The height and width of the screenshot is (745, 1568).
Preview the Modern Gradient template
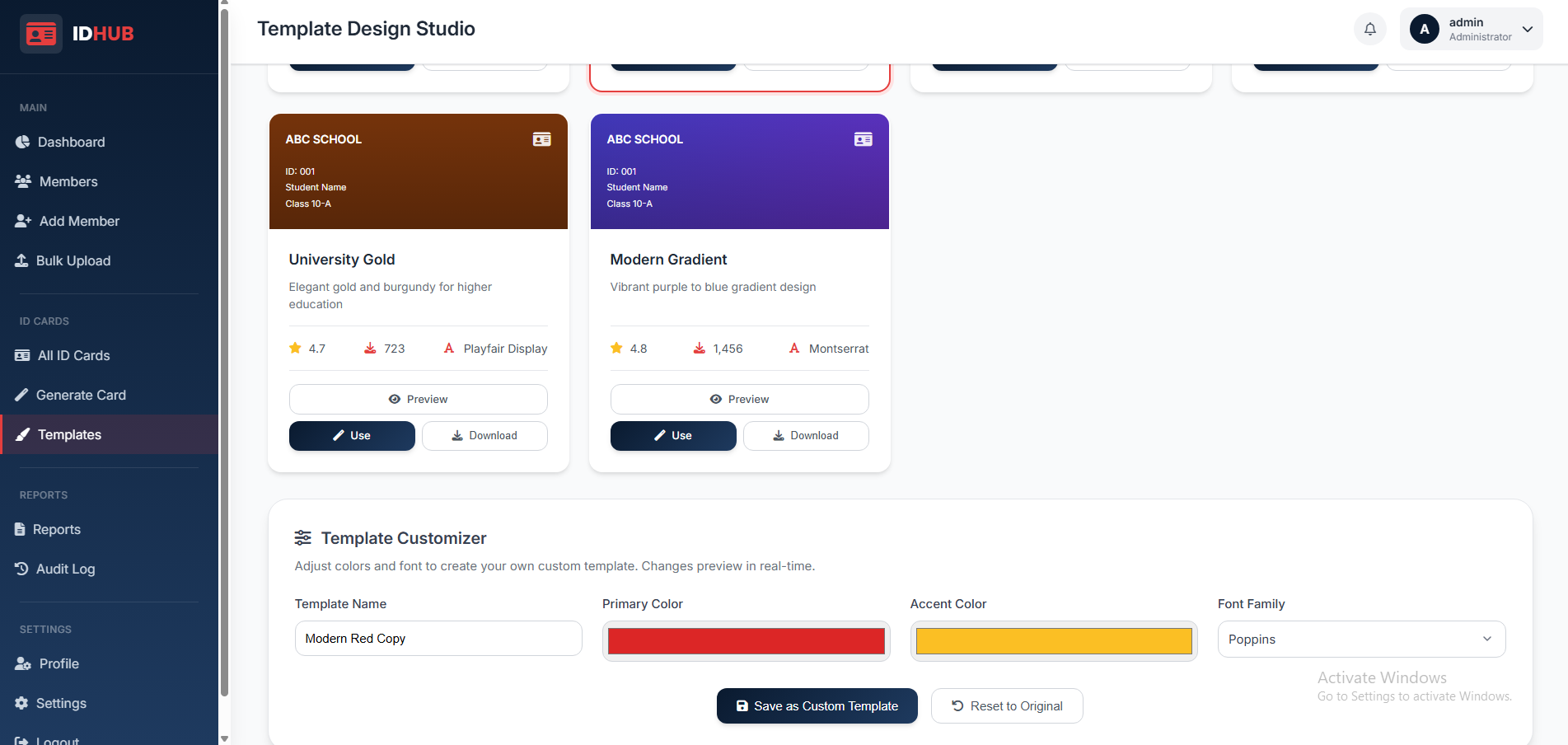pyautogui.click(x=739, y=399)
